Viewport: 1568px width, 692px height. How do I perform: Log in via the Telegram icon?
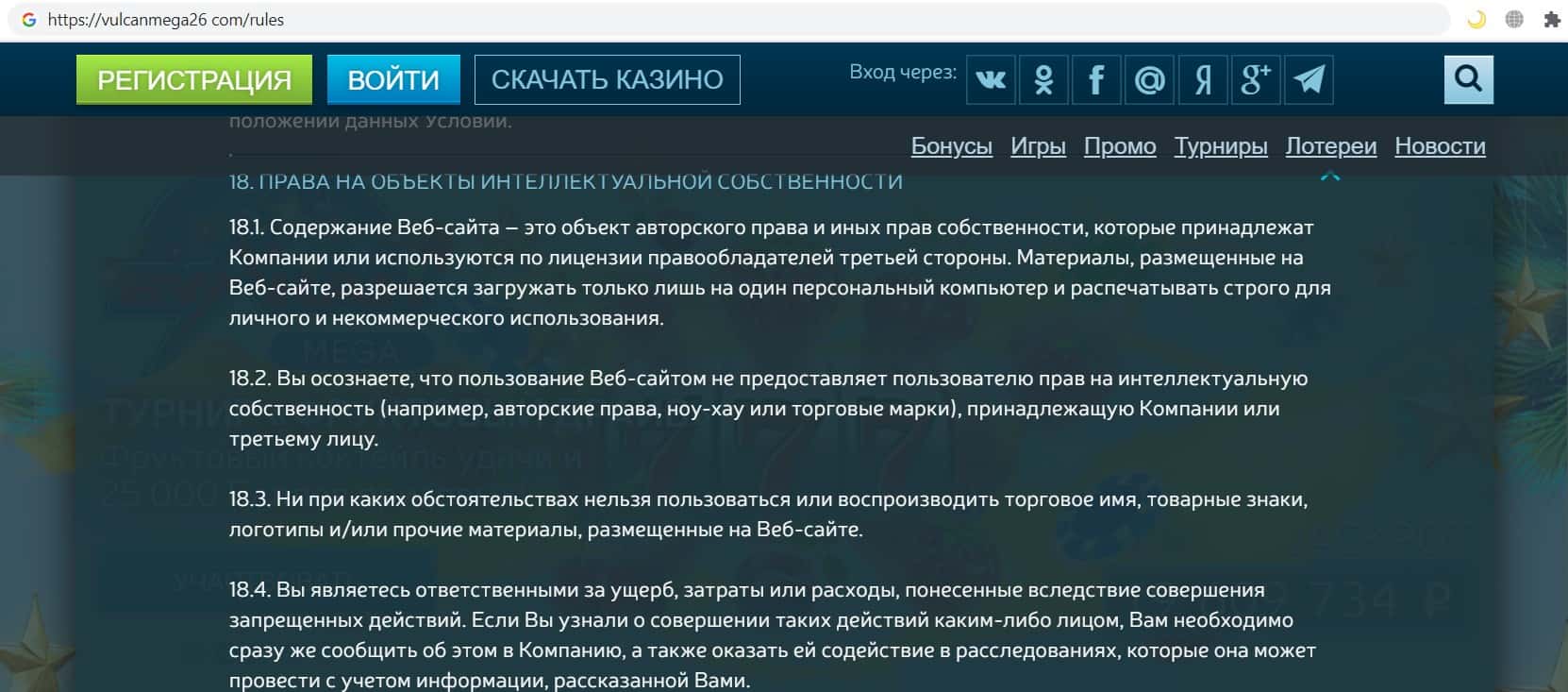(1309, 79)
